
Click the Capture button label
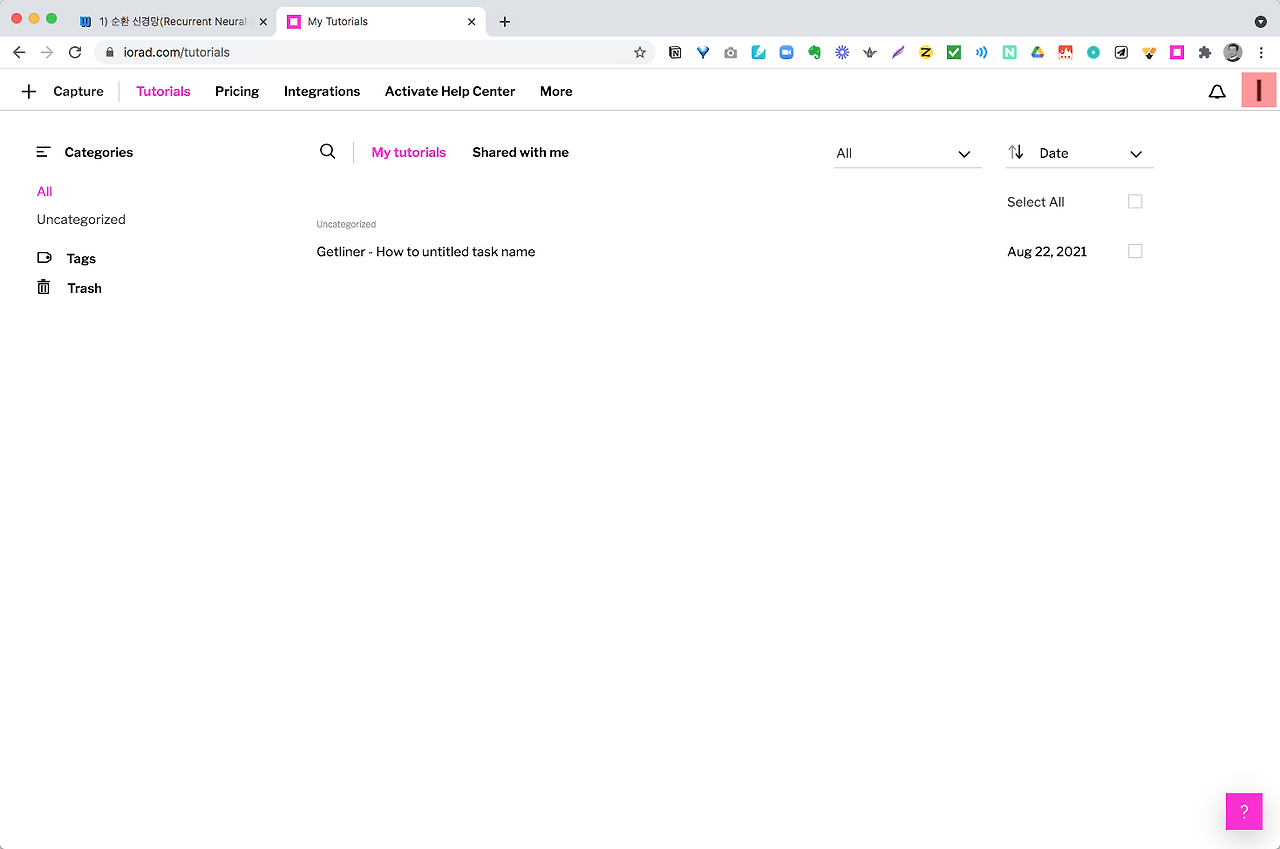[79, 91]
